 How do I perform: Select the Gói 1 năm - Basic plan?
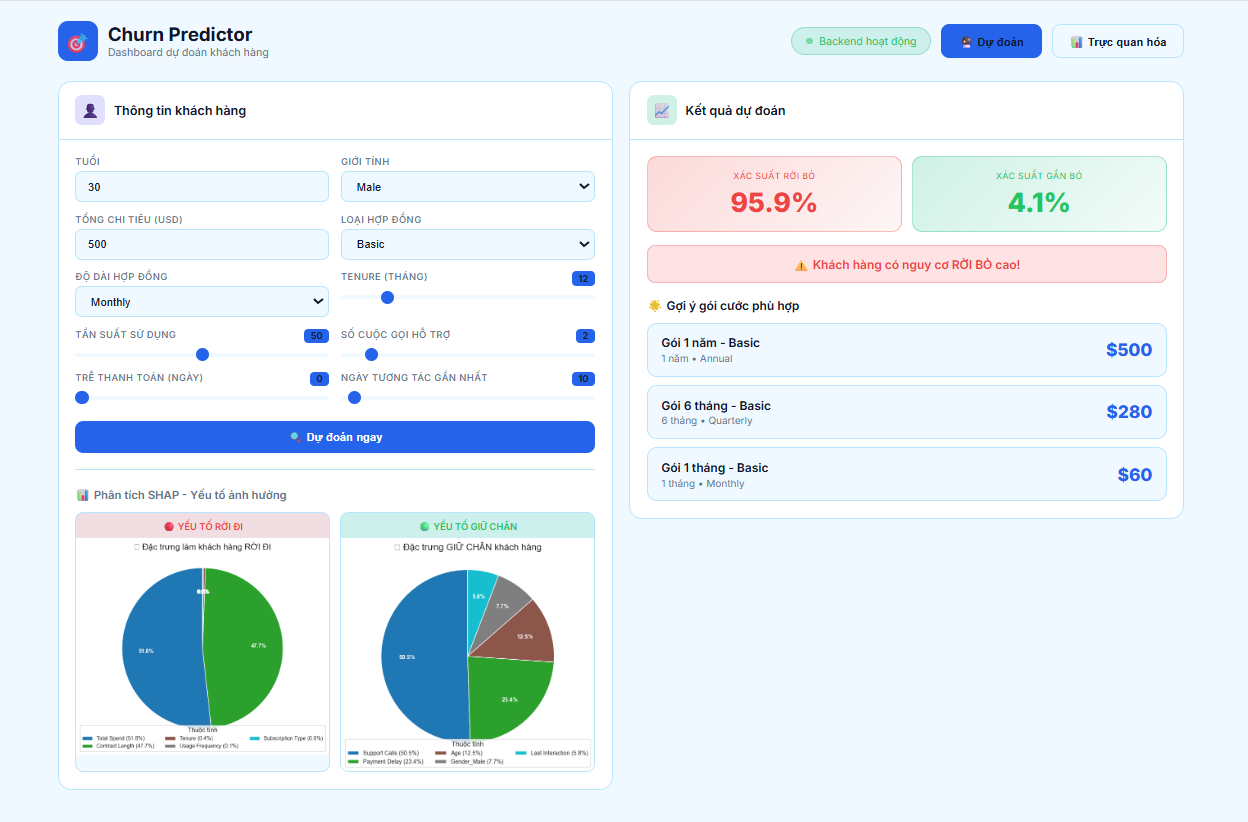906,350
